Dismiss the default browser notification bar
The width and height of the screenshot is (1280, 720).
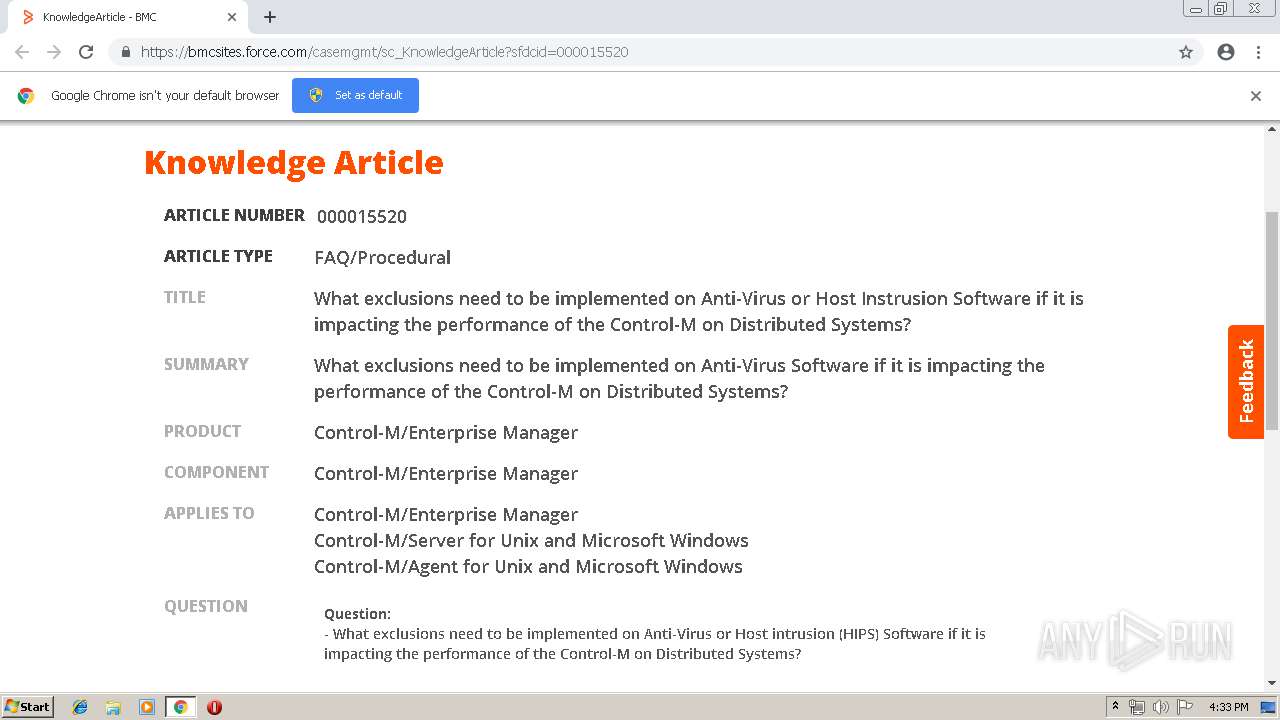coord(1256,96)
